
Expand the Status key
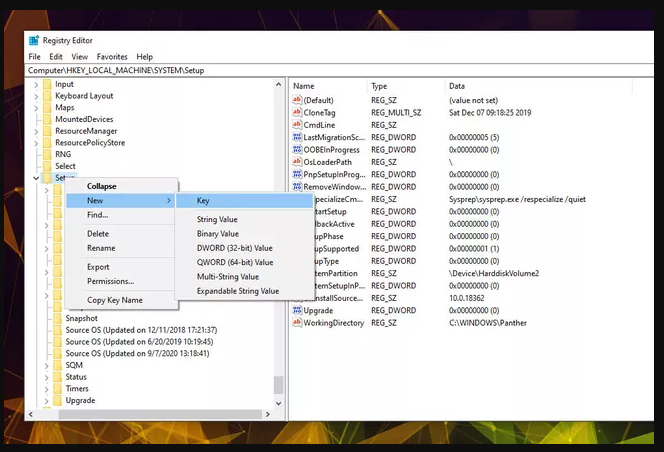[x=47, y=377]
